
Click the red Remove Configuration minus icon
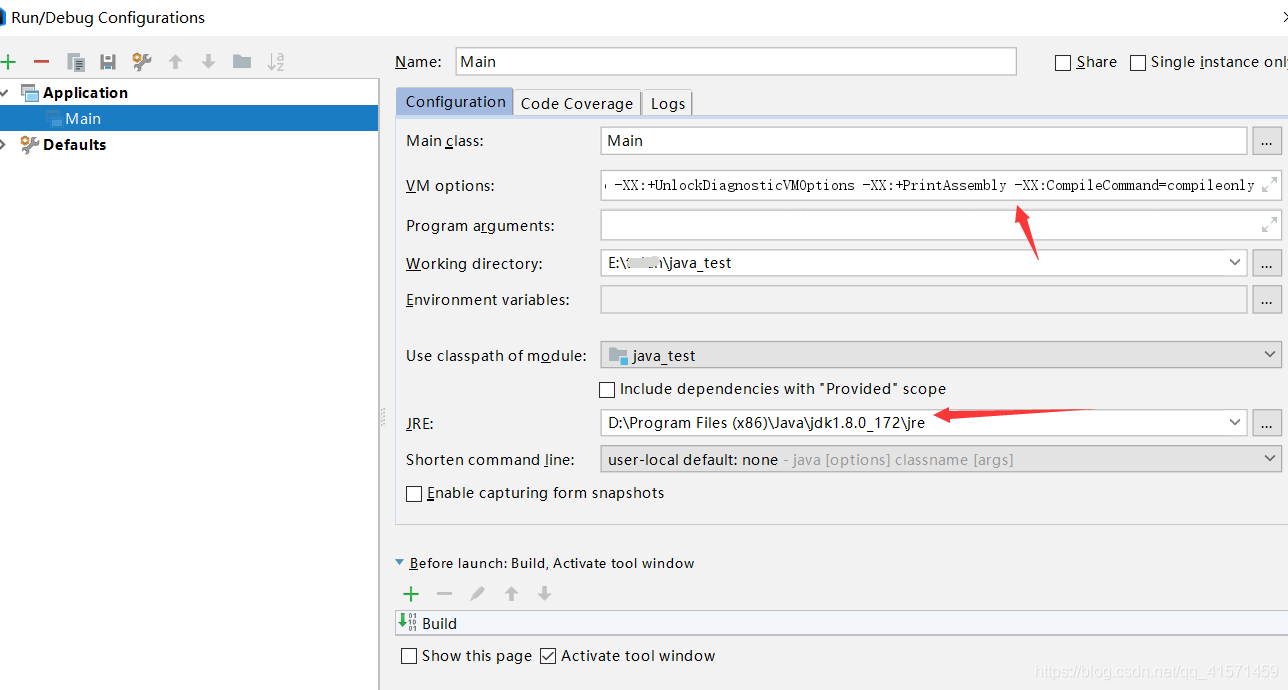[41, 62]
